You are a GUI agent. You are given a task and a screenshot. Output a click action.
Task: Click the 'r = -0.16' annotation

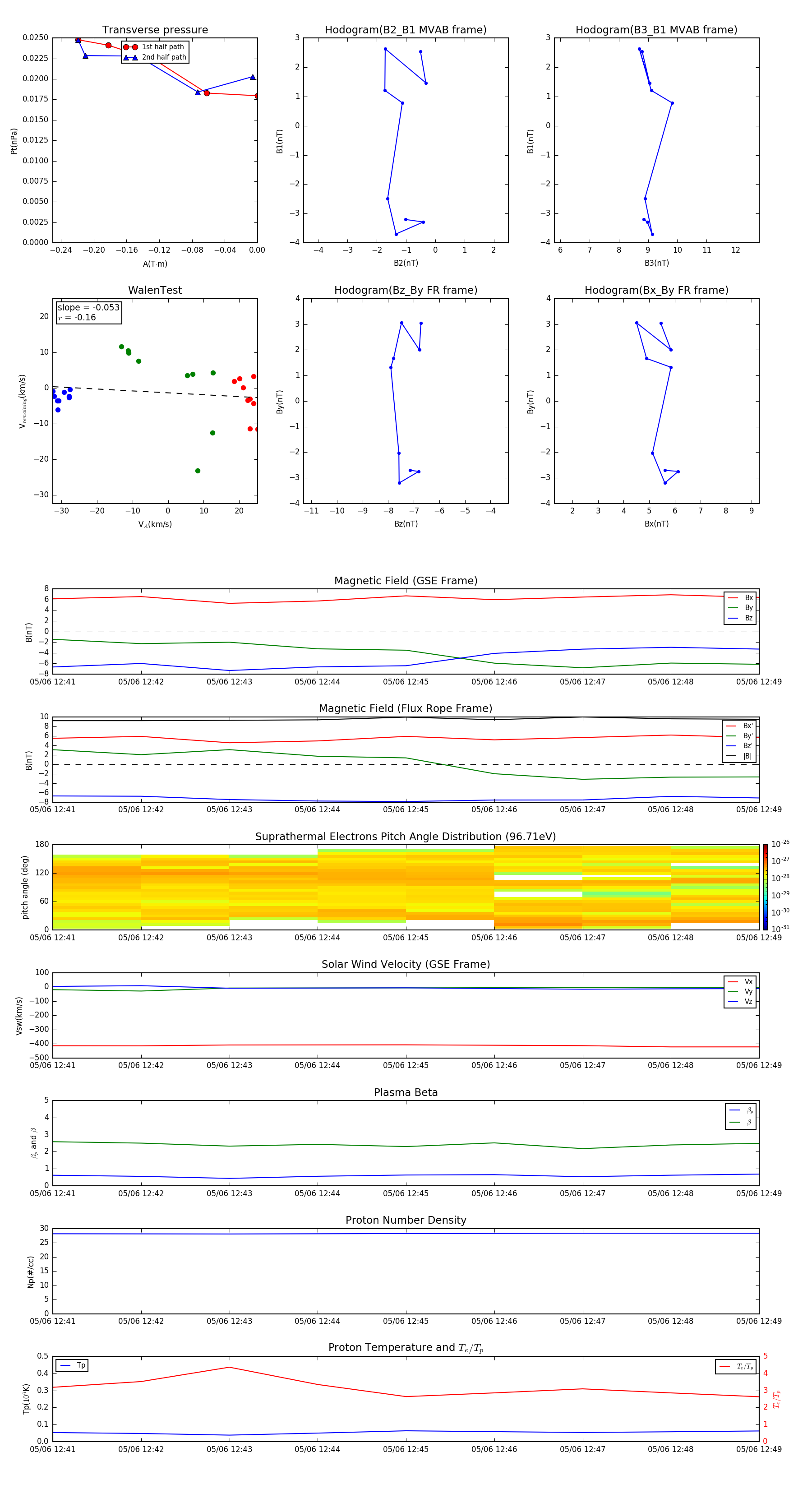click(x=77, y=317)
